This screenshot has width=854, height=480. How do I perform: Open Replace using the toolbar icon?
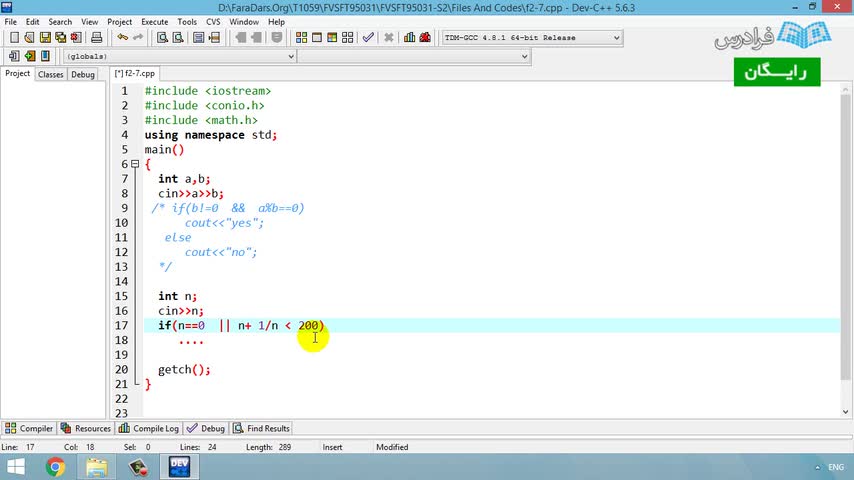pyautogui.click(x=178, y=38)
